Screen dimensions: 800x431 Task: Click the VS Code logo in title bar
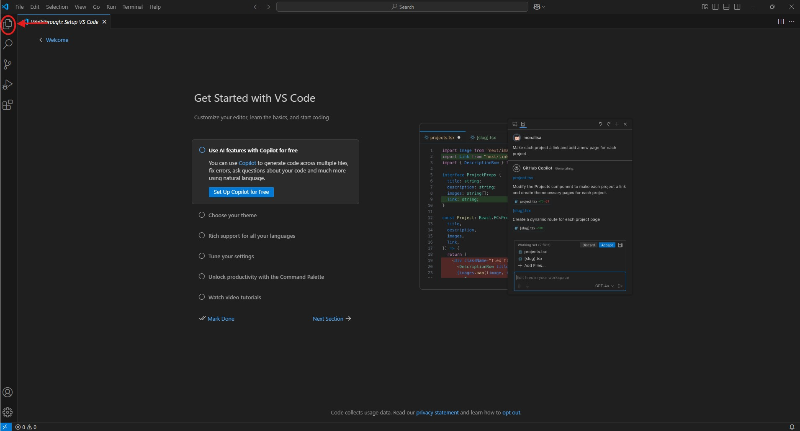[x=6, y=7]
